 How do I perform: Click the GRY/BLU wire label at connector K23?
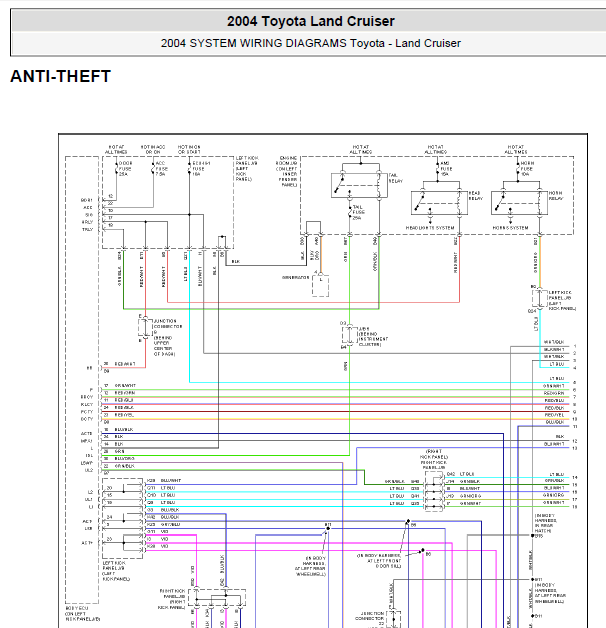point(170,524)
